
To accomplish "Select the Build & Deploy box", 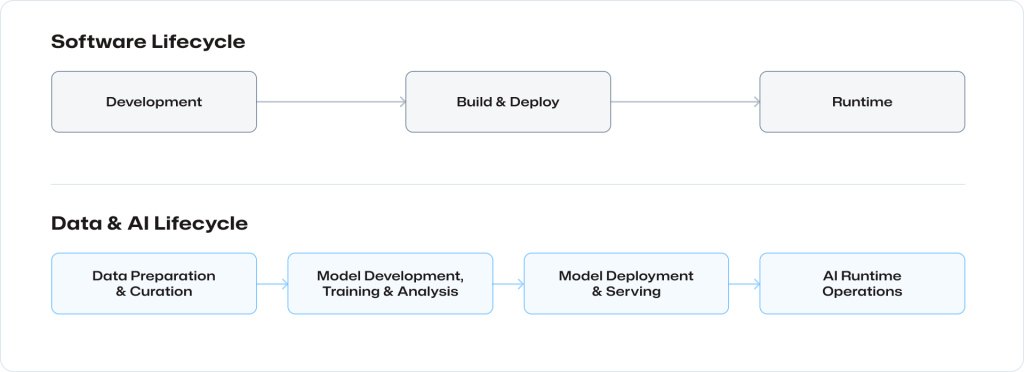I will [x=508, y=102].
